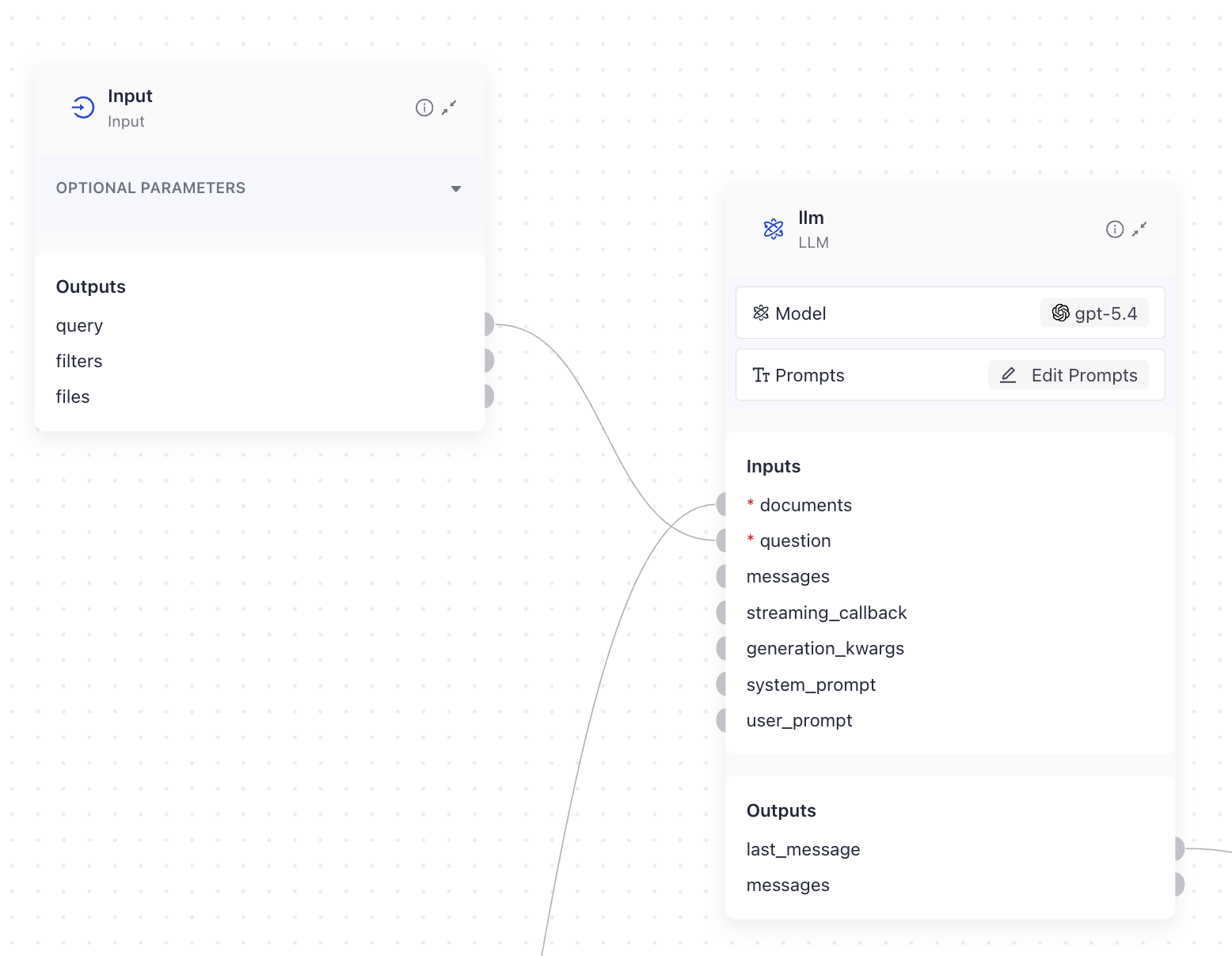1232x956 pixels.
Task: Click the Prompts text-size icon
Action: tap(761, 375)
